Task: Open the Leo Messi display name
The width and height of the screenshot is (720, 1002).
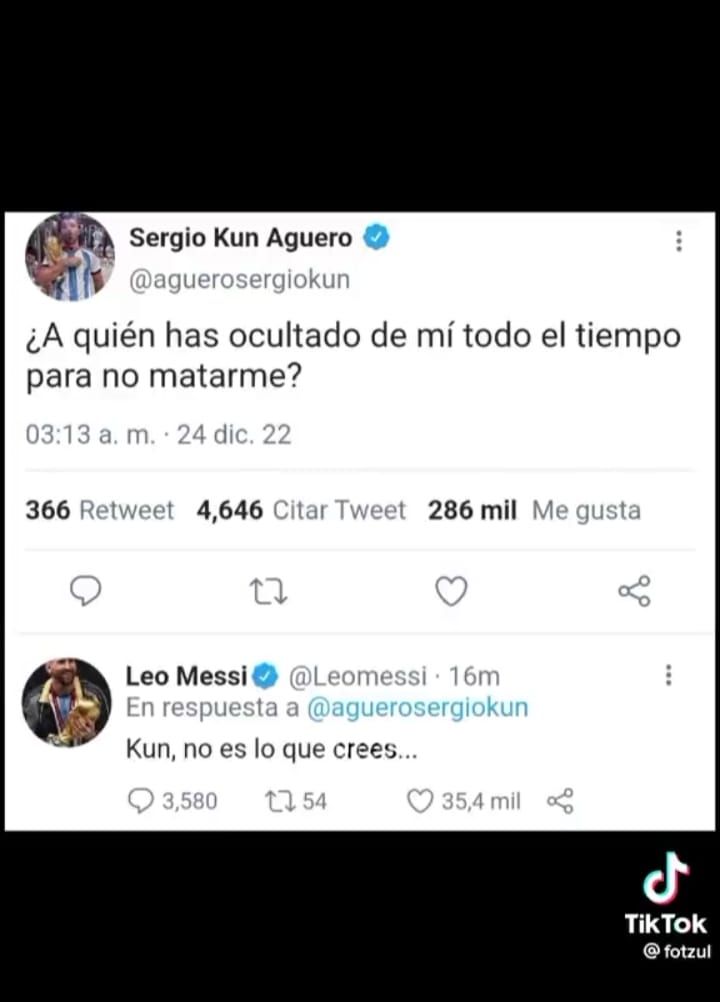Action: tap(186, 676)
